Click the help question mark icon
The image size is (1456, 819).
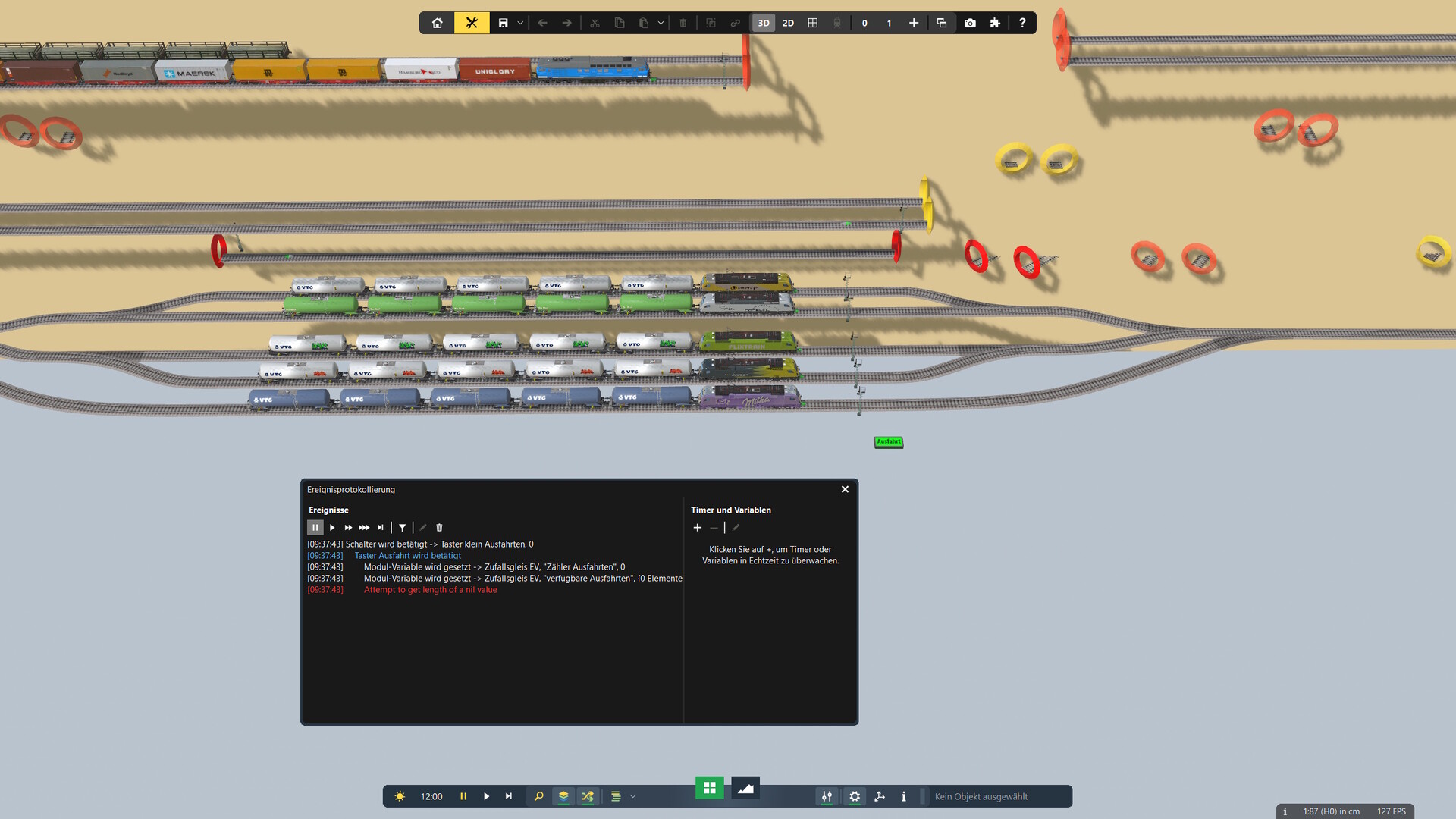click(x=1022, y=23)
